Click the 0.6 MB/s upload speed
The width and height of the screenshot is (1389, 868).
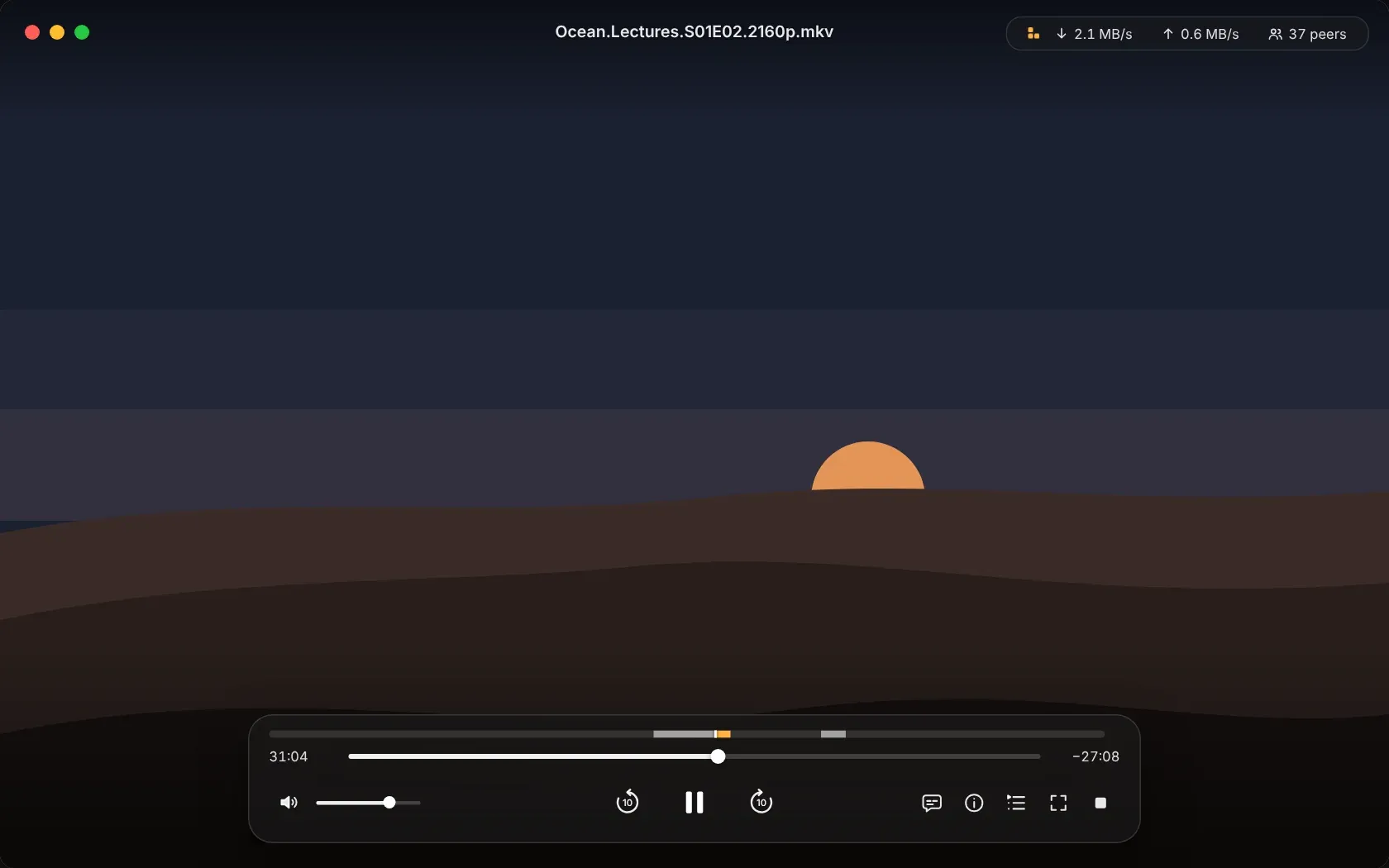(1200, 34)
